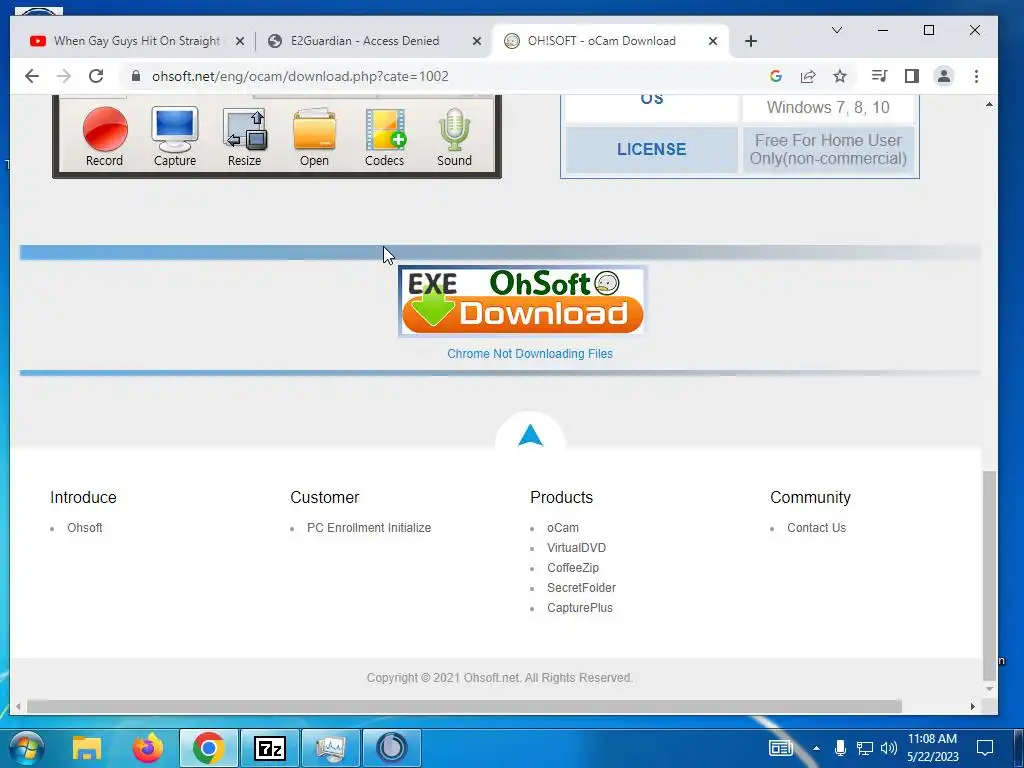1024x768 pixels.
Task: Click the horizontal scrollbar thumb
Action: (464, 707)
